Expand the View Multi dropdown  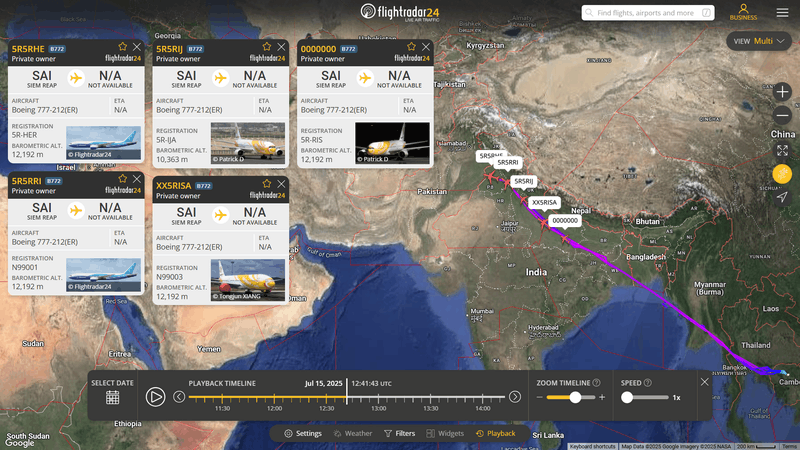click(x=759, y=41)
